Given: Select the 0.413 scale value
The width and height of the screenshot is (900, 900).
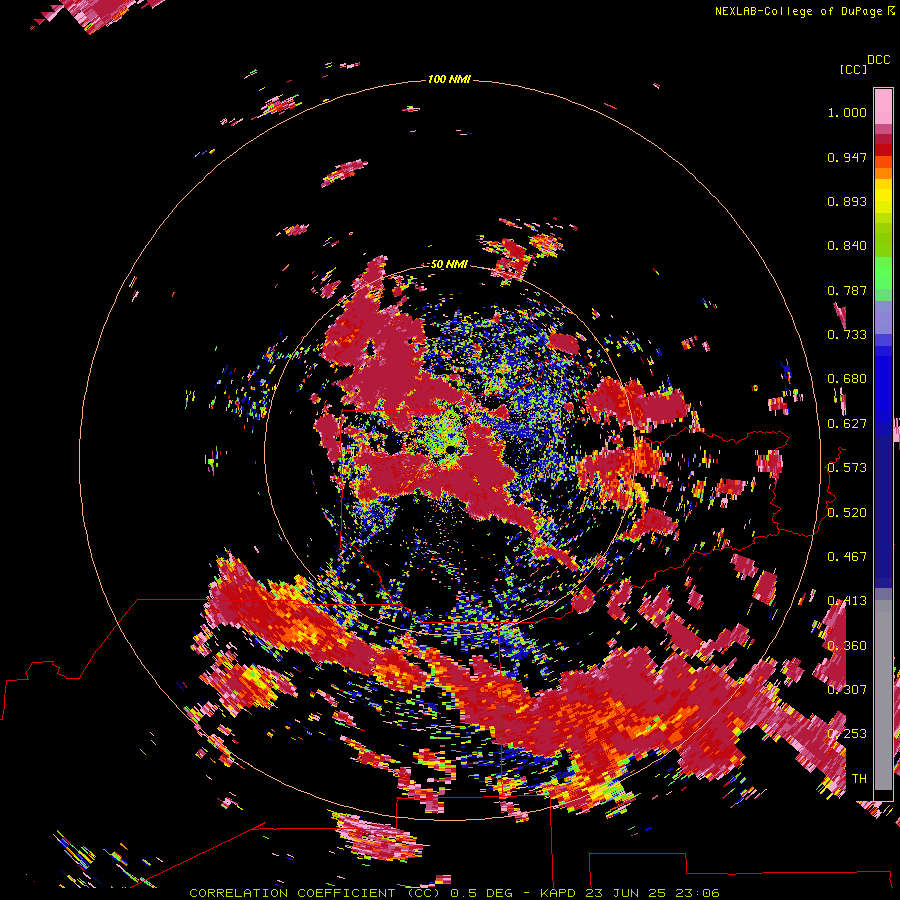Looking at the screenshot, I should 847,601.
